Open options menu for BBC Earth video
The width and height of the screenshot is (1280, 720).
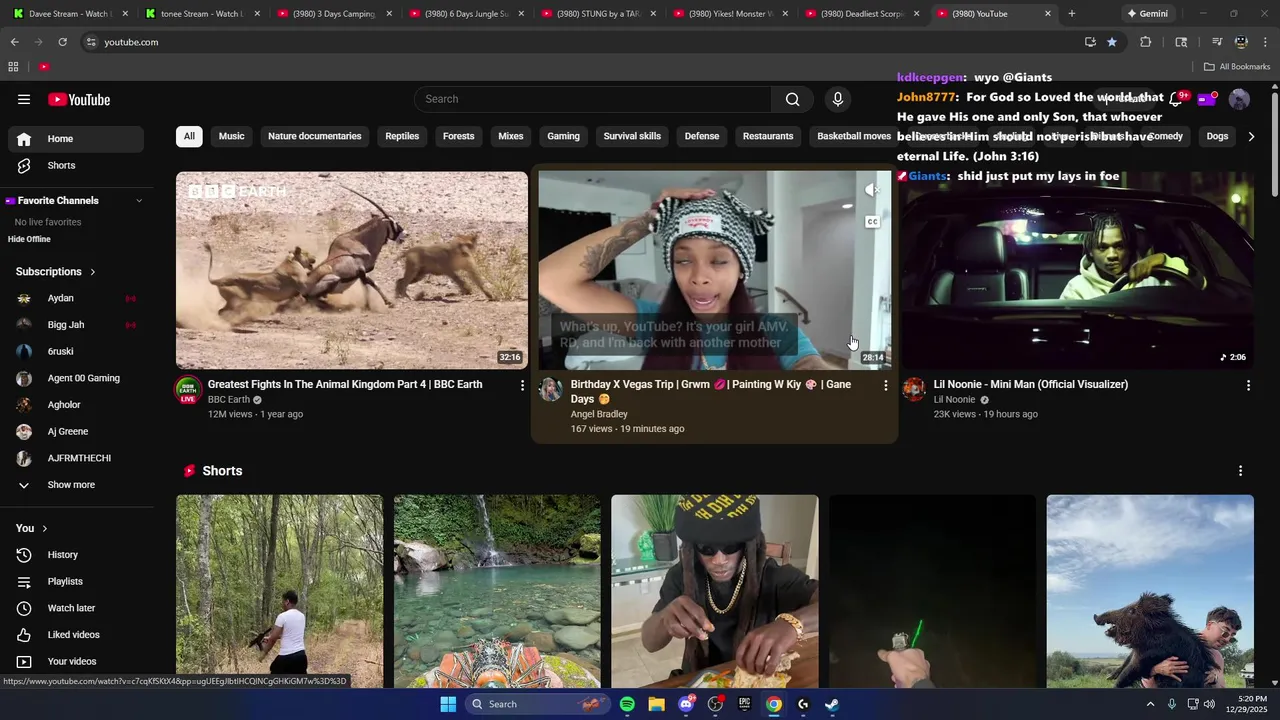[522, 385]
